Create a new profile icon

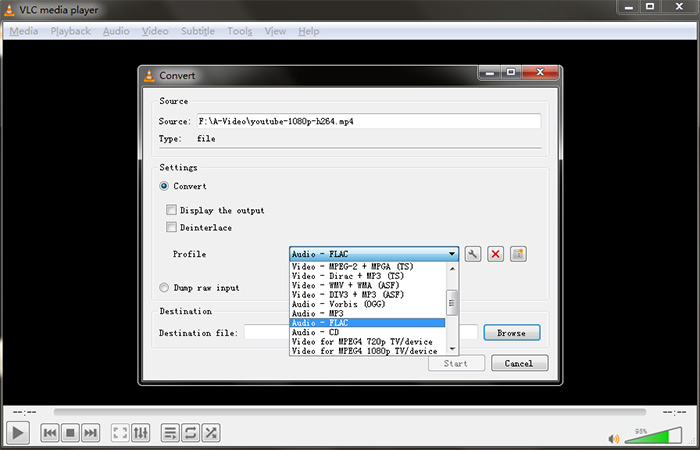point(518,254)
